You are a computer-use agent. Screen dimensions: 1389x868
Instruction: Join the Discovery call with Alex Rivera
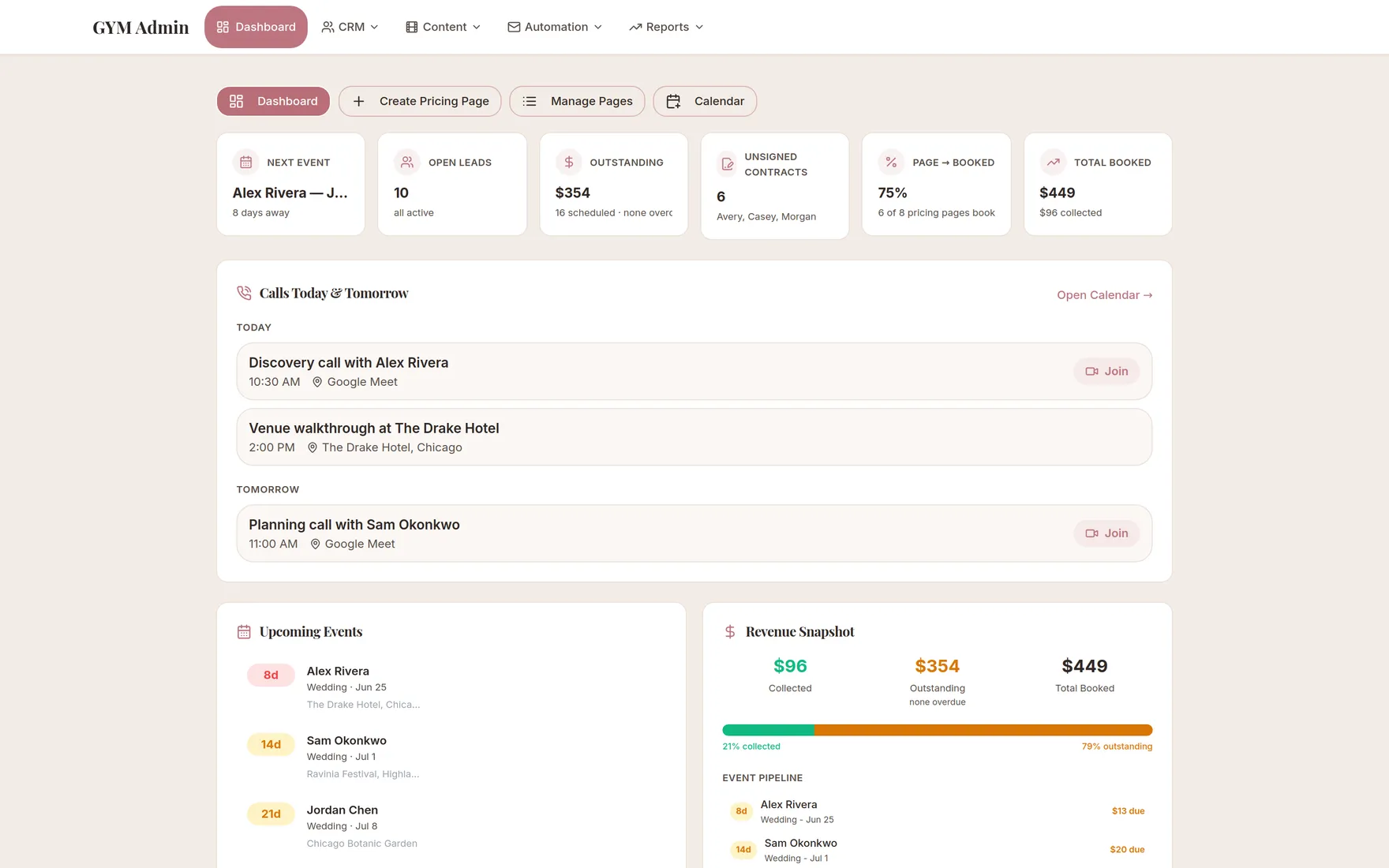pyautogui.click(x=1106, y=371)
